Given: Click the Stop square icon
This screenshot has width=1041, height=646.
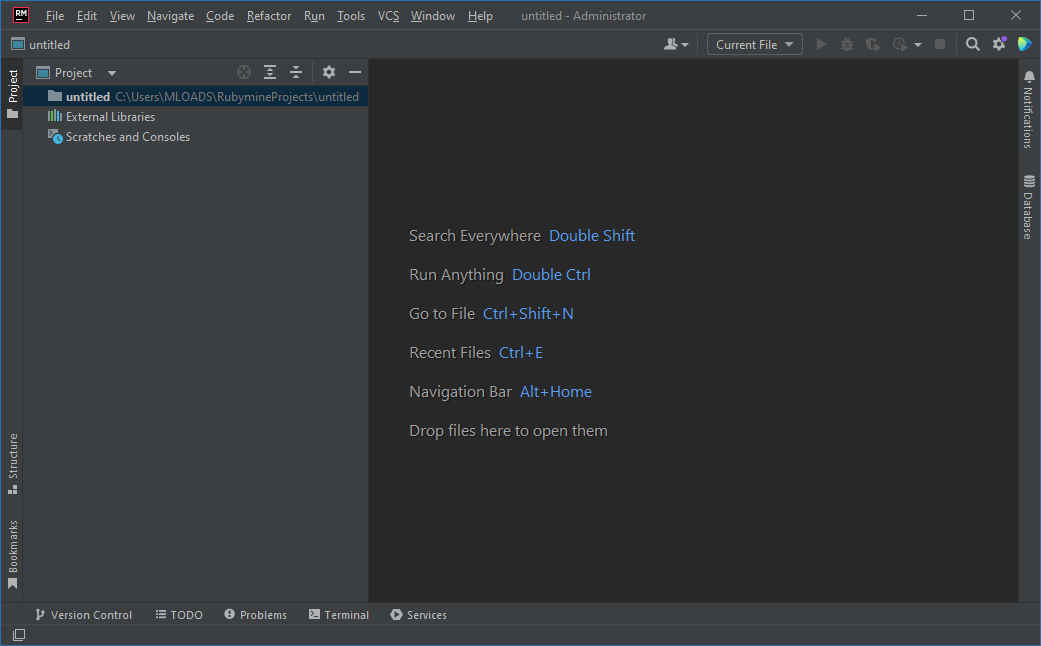Looking at the screenshot, I should tap(939, 44).
